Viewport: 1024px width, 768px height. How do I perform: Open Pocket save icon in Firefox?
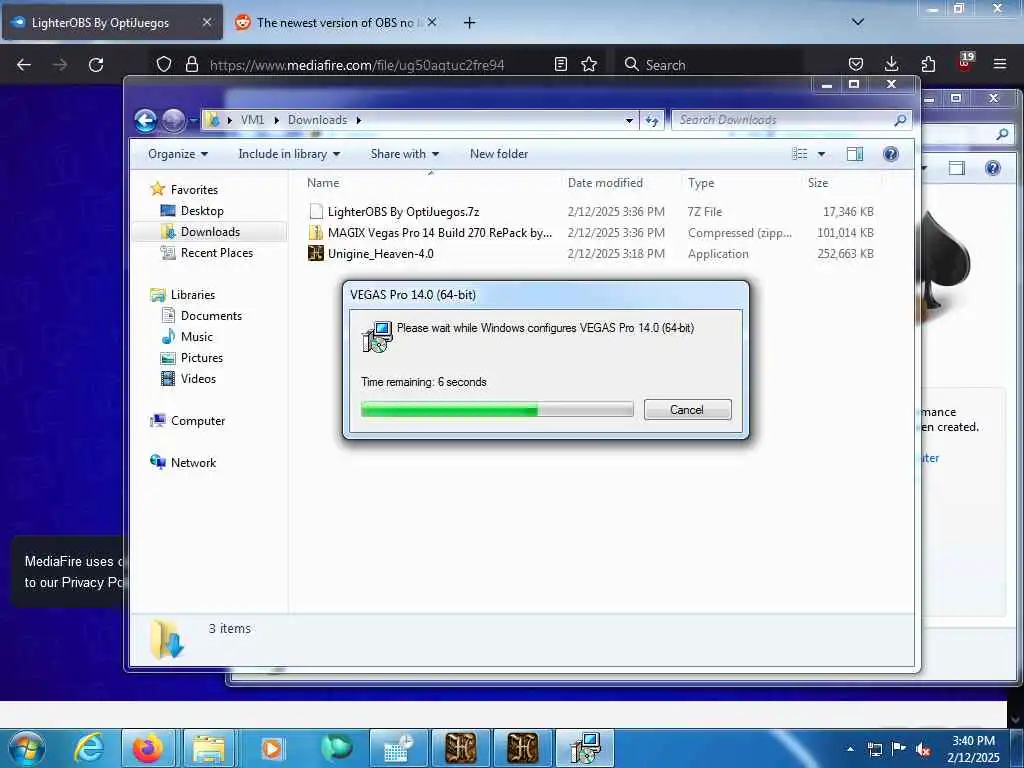856,64
